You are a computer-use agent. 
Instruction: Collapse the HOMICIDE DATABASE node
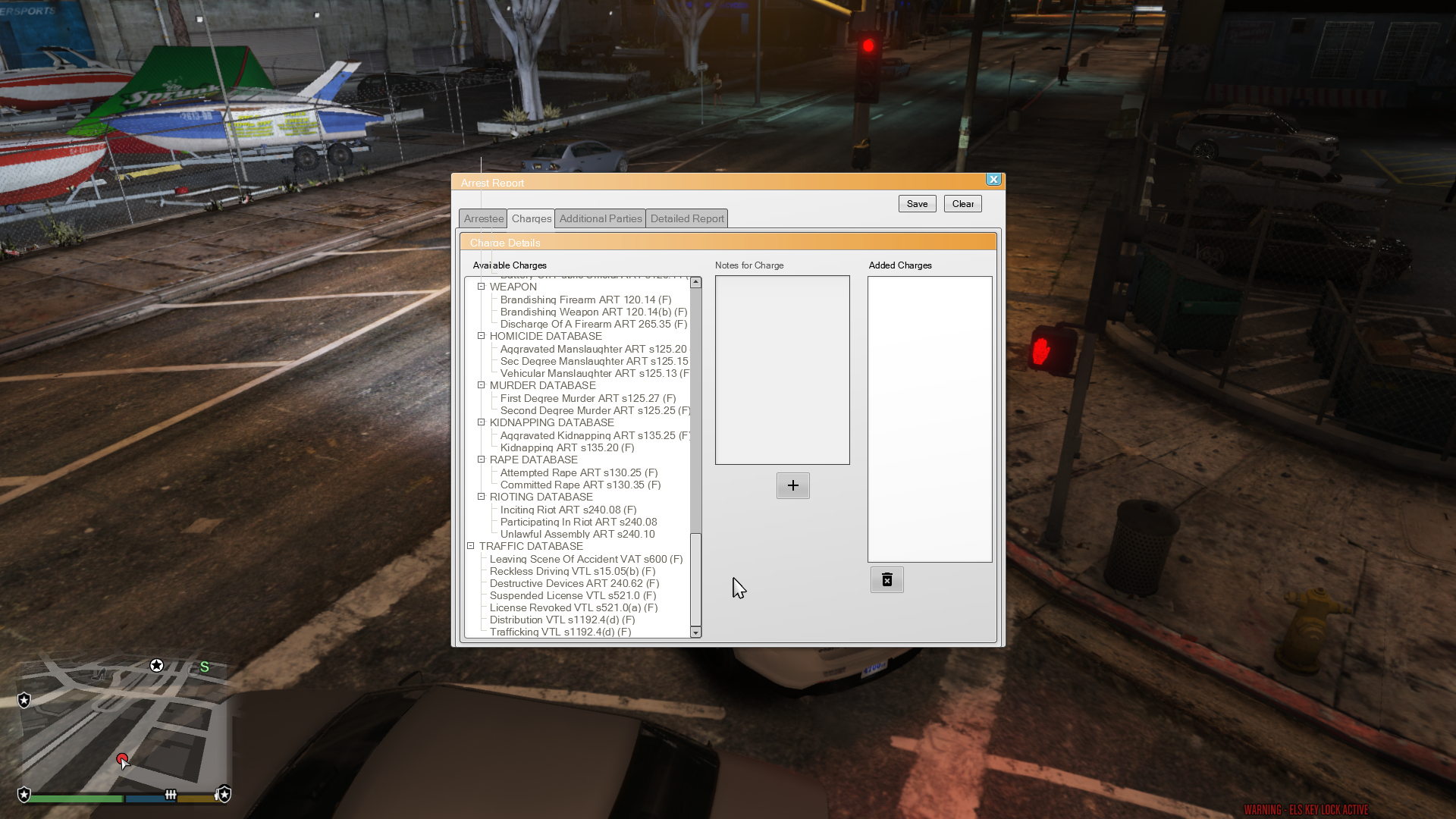(481, 336)
